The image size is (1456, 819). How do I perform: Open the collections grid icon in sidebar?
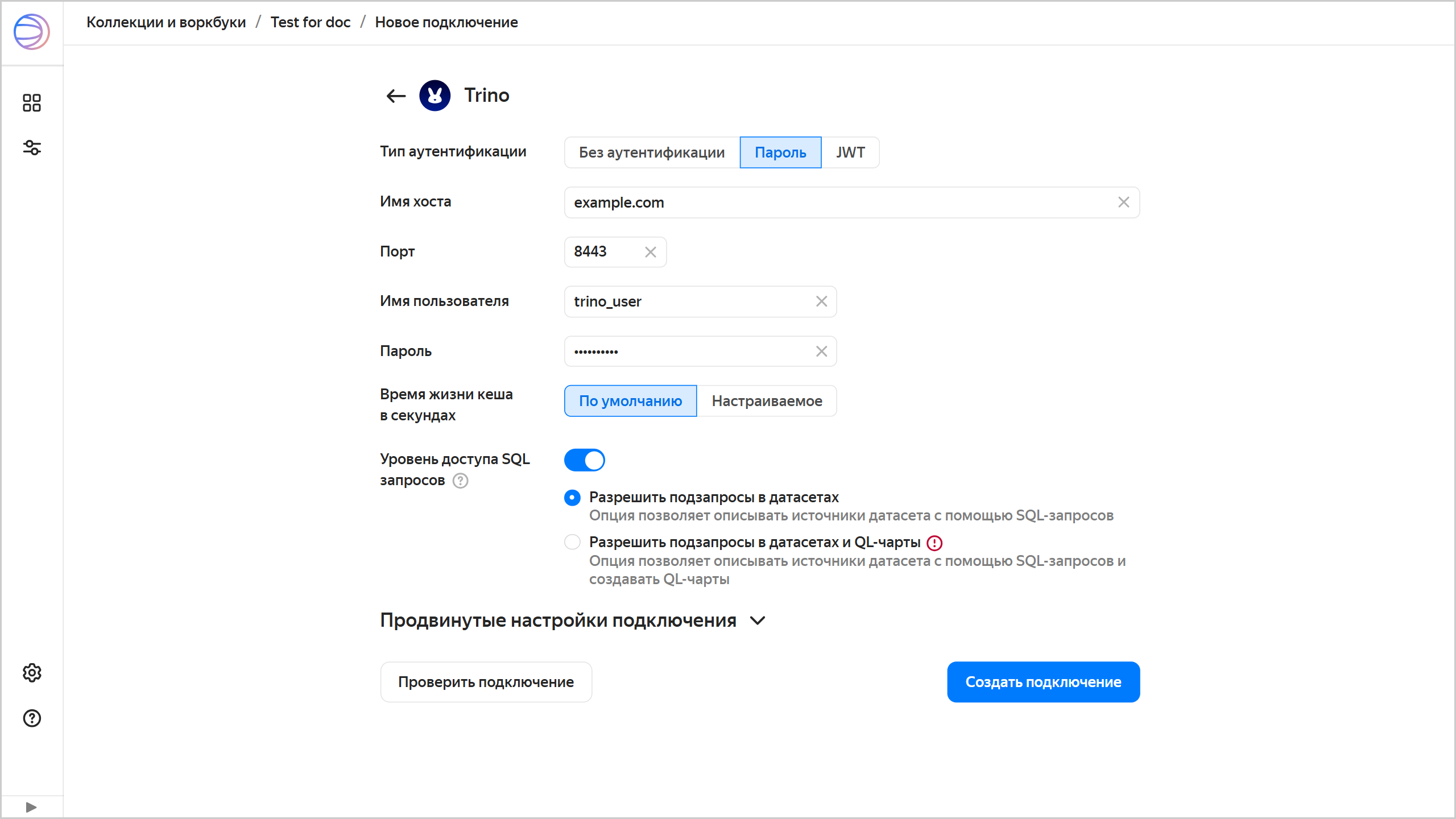[x=32, y=103]
